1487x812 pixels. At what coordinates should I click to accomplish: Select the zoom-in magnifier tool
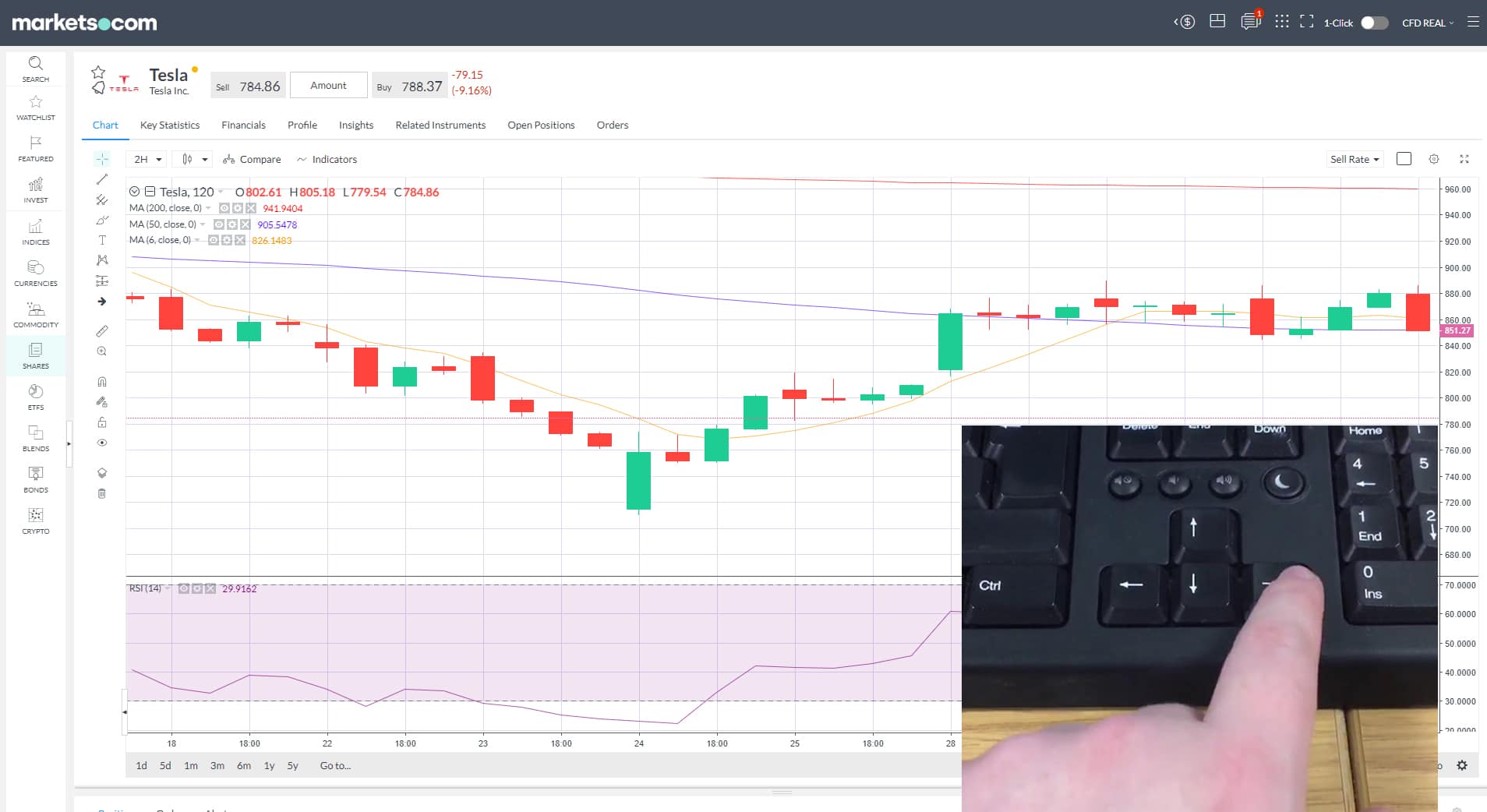click(102, 351)
